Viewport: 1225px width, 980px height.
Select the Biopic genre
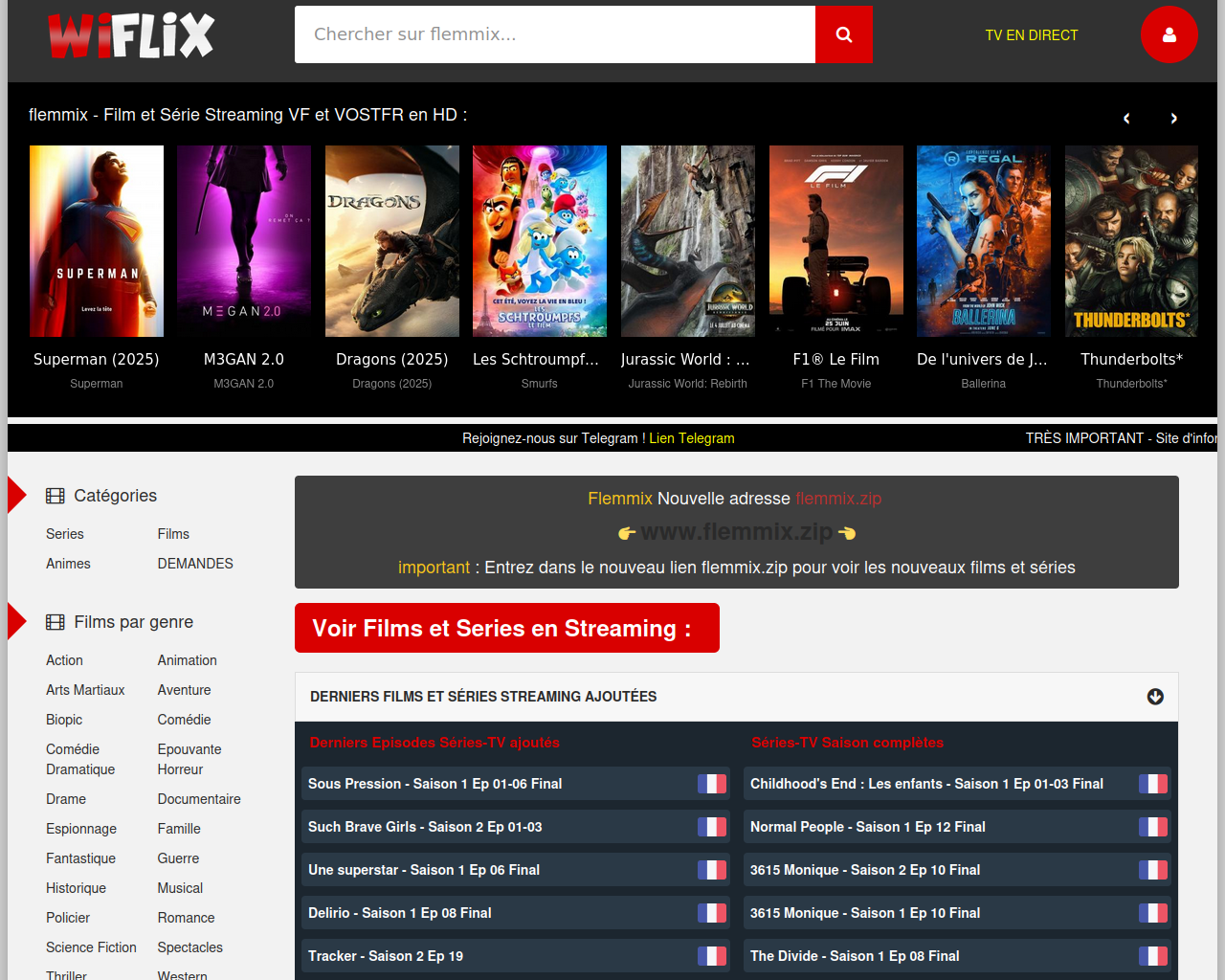(64, 720)
